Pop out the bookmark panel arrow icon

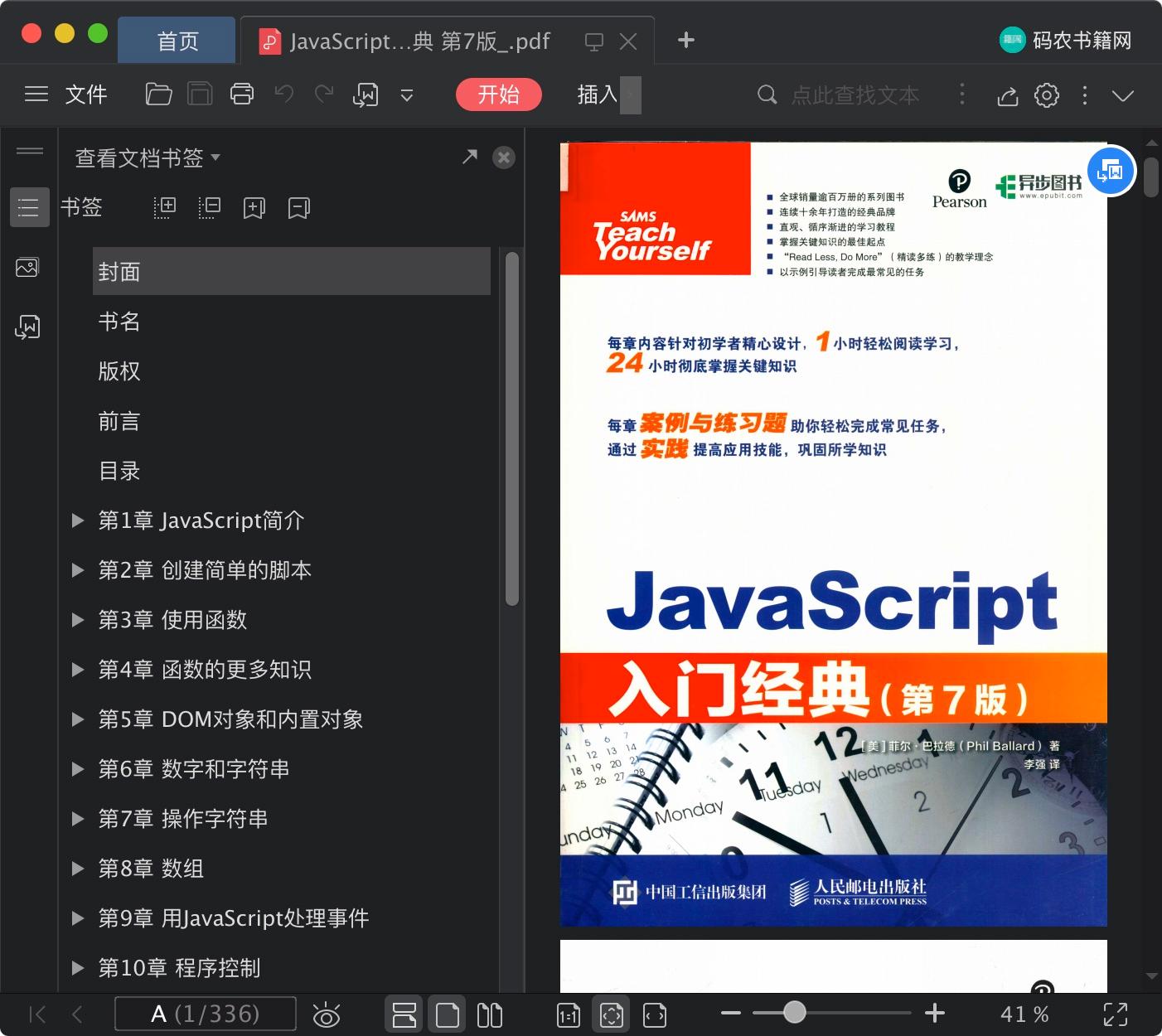(470, 157)
